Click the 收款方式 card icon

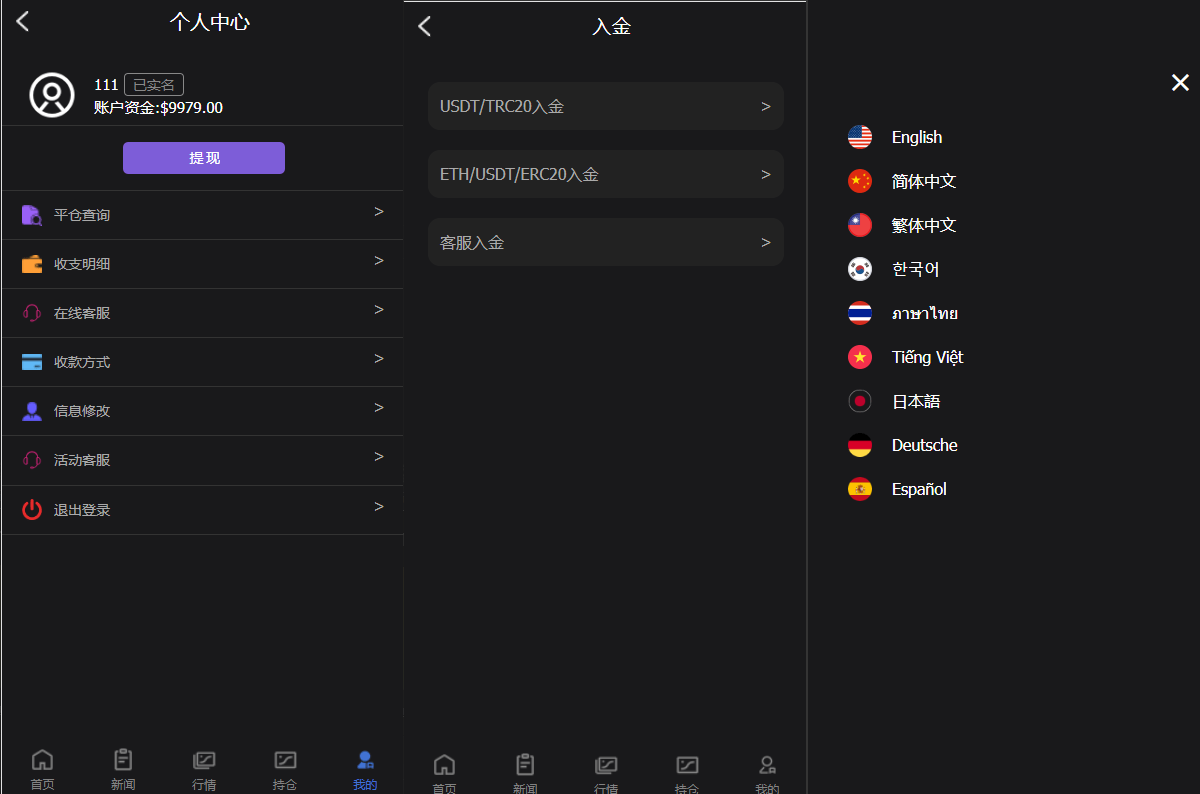pos(32,362)
